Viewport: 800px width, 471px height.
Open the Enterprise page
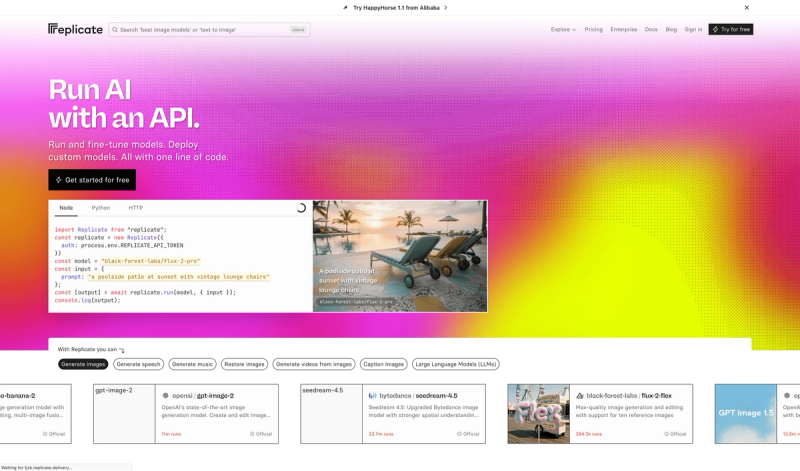coord(623,30)
